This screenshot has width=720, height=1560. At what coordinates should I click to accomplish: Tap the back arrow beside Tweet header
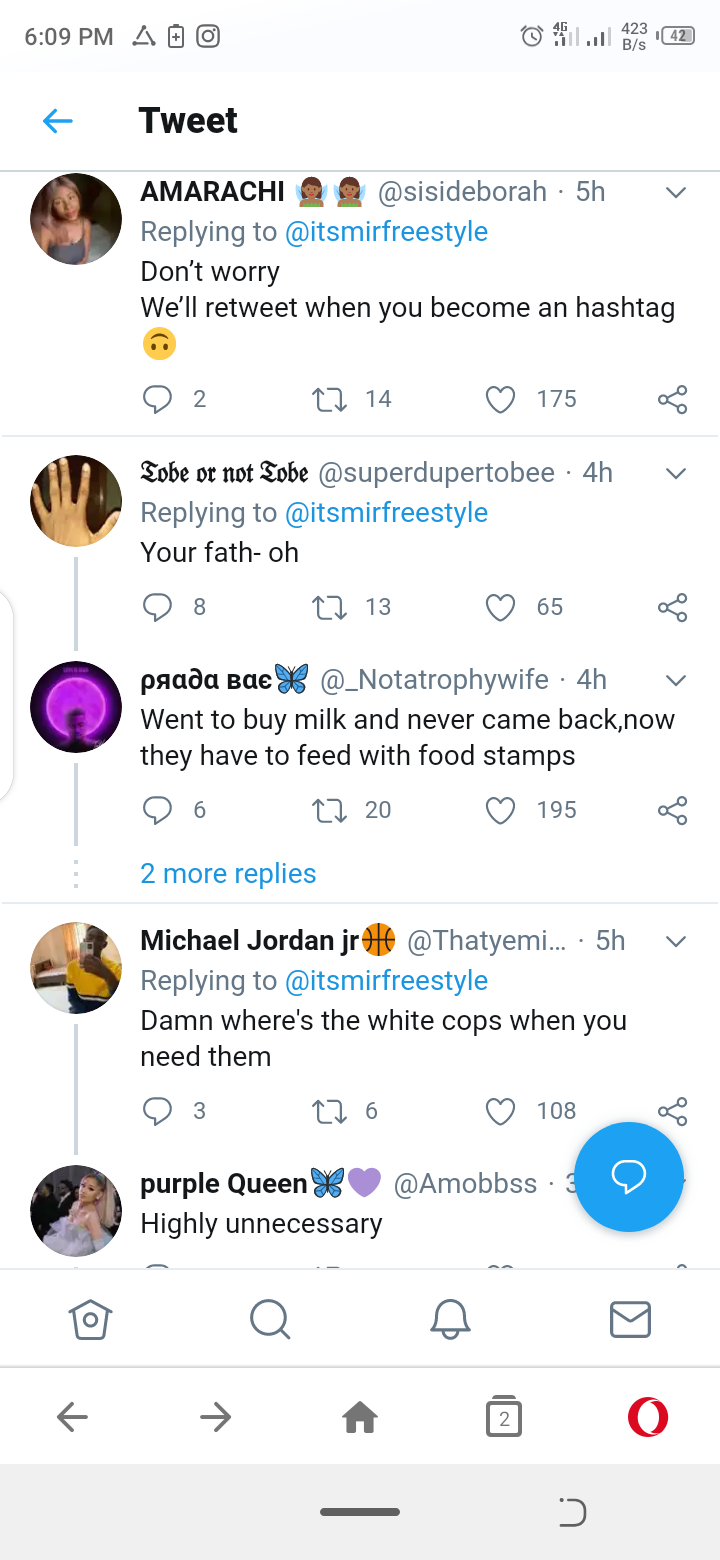[x=58, y=121]
